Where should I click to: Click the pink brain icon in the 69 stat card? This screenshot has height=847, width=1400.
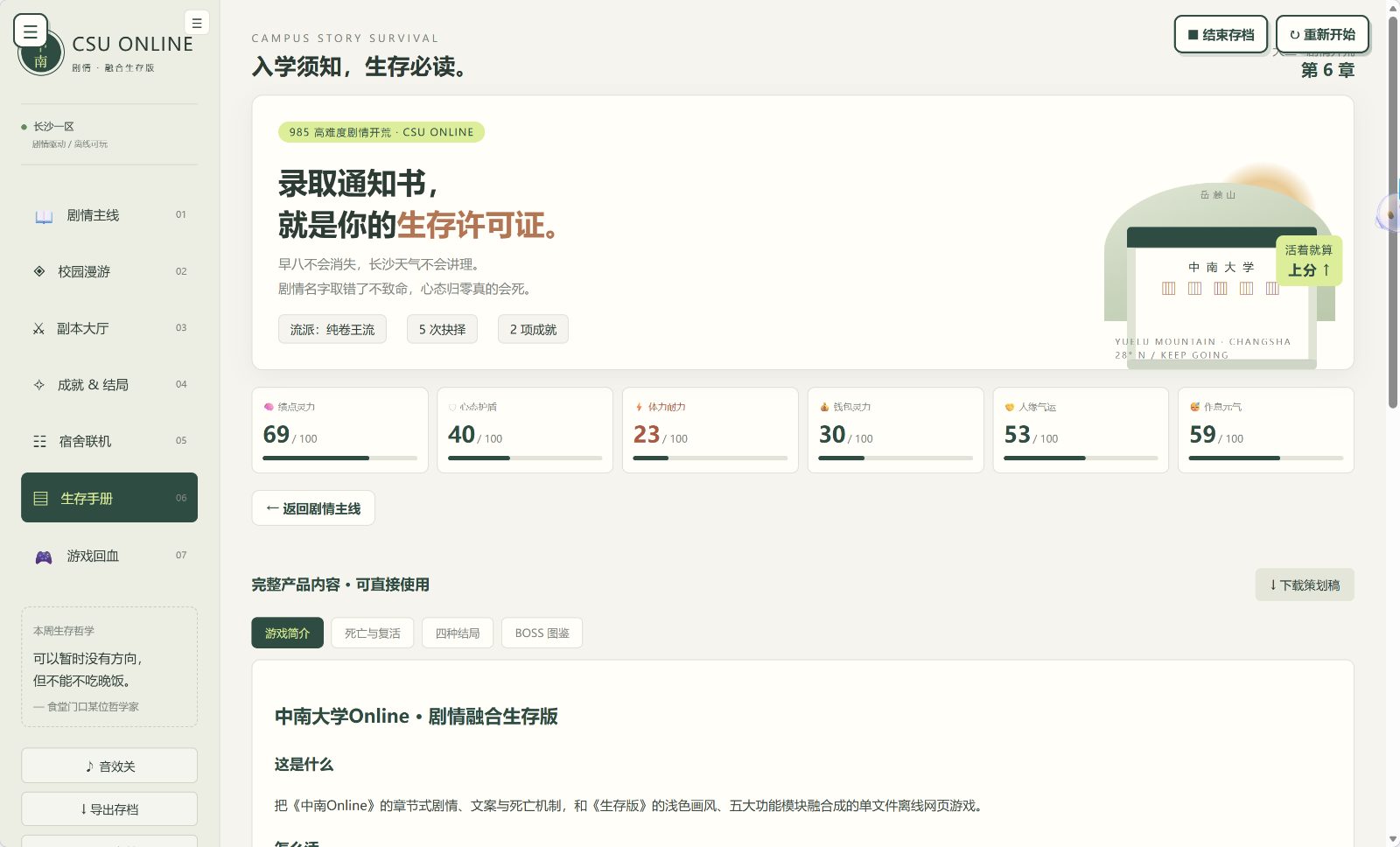269,407
